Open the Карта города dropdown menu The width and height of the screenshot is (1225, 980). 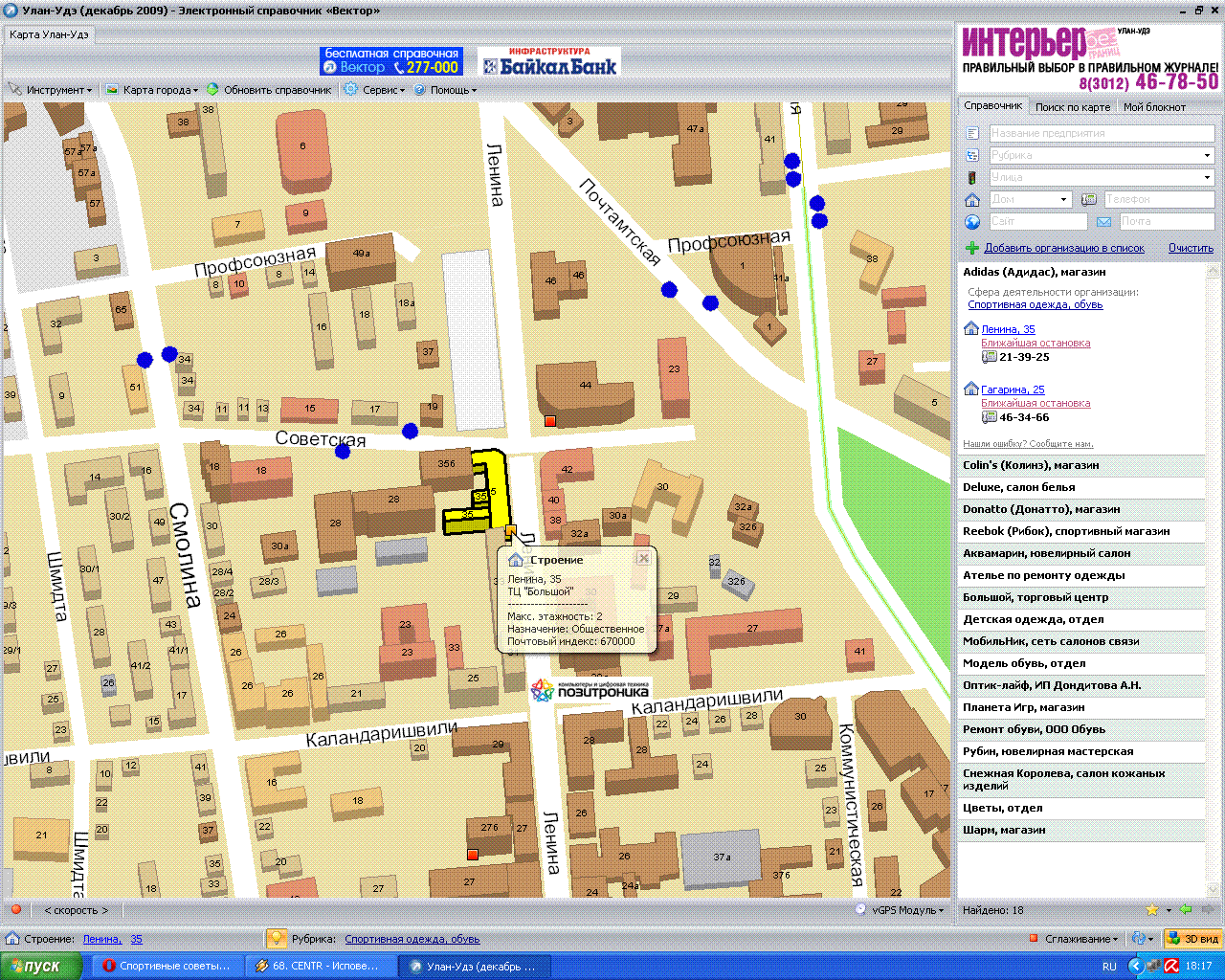(152, 90)
